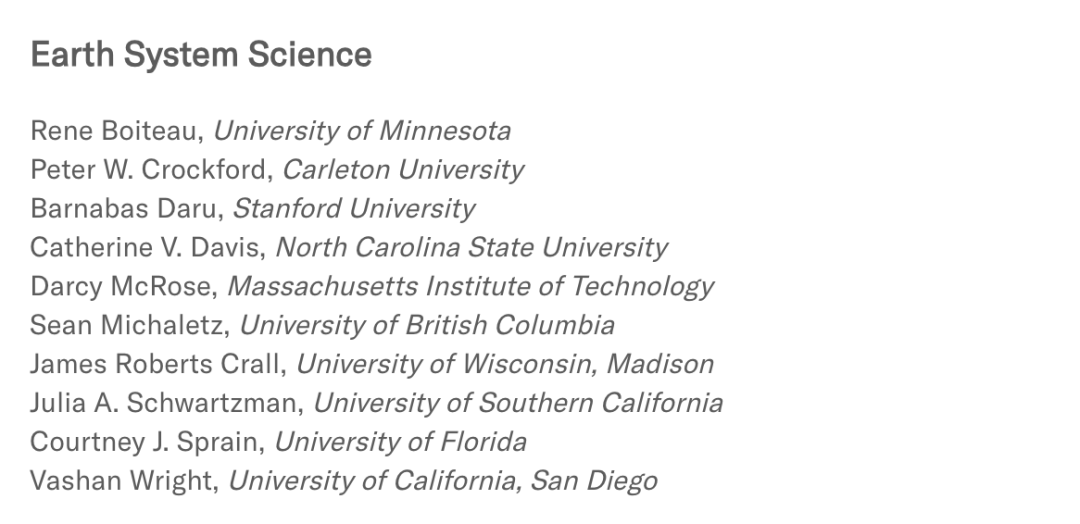Select the name Rene Boiteau
1080x524 pixels.
[114, 131]
